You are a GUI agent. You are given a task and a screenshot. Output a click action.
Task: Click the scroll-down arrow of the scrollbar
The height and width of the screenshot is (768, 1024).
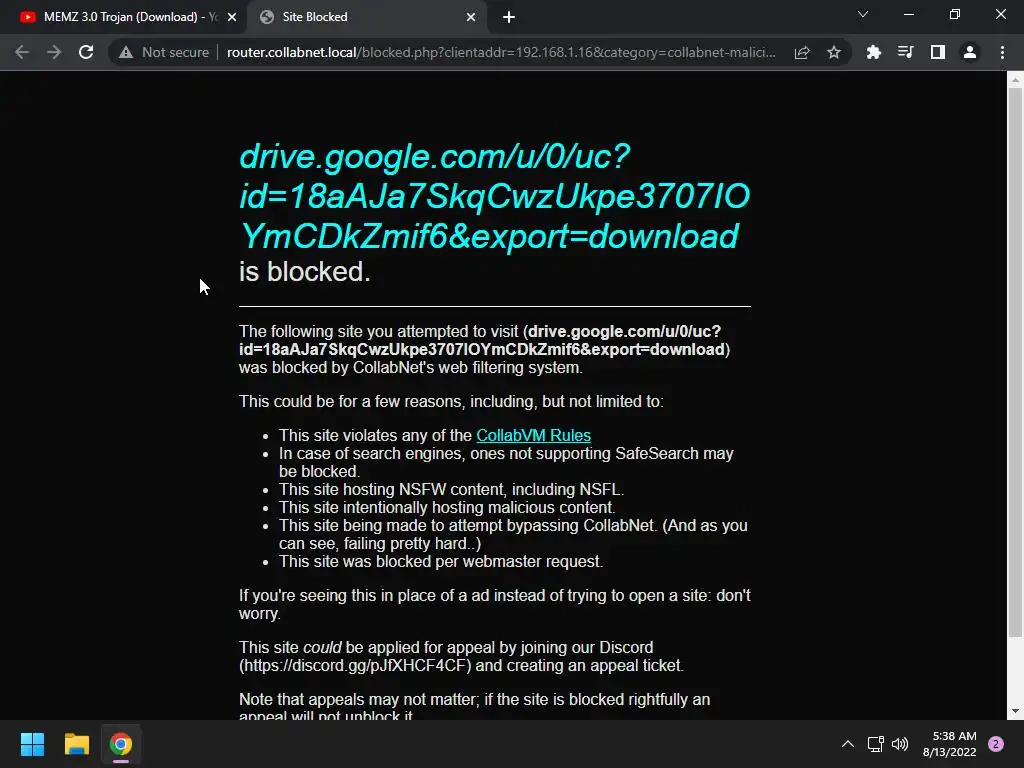click(1015, 711)
